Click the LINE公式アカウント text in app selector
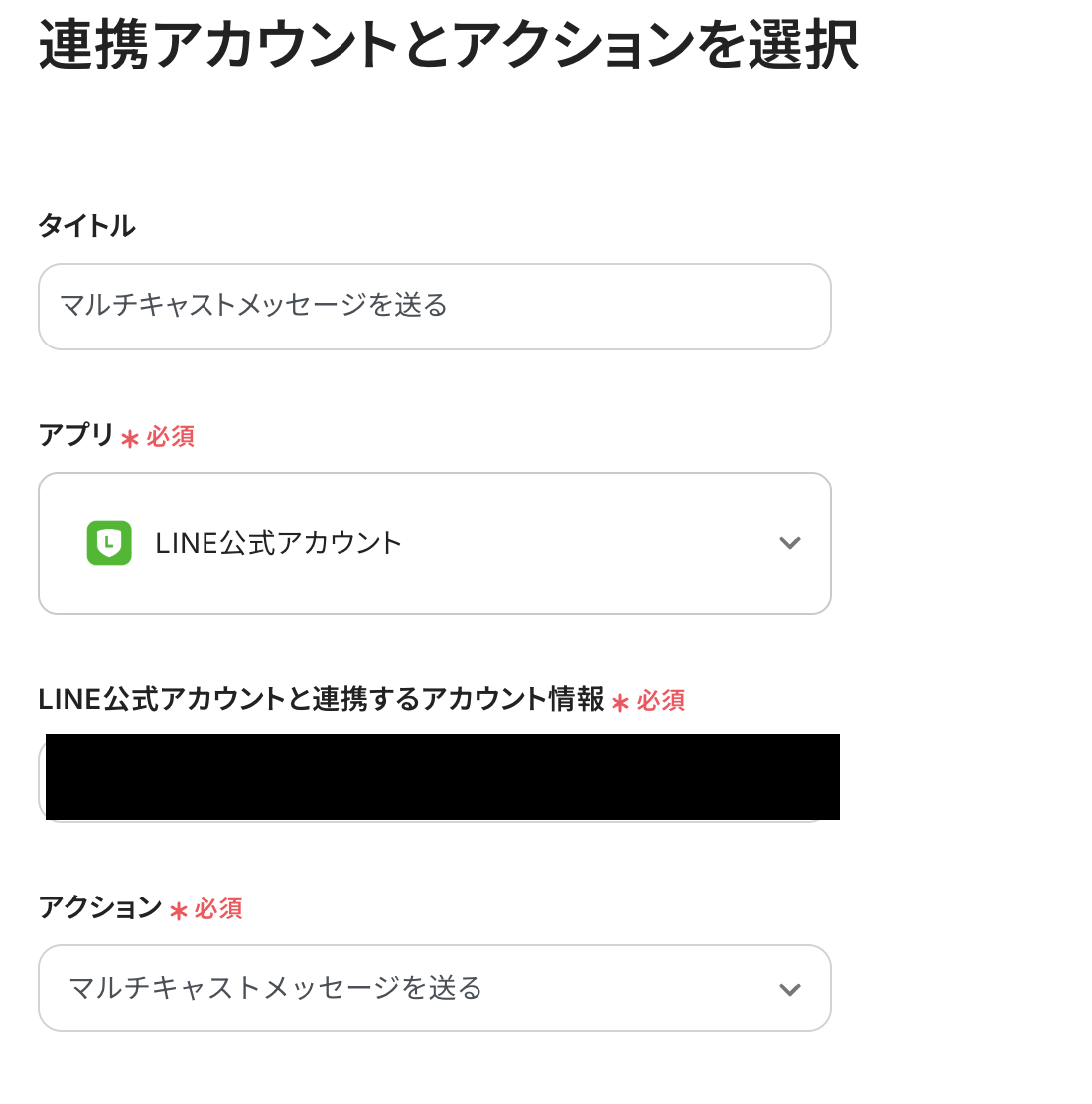Image resolution: width=1092 pixels, height=1104 pixels. click(278, 543)
